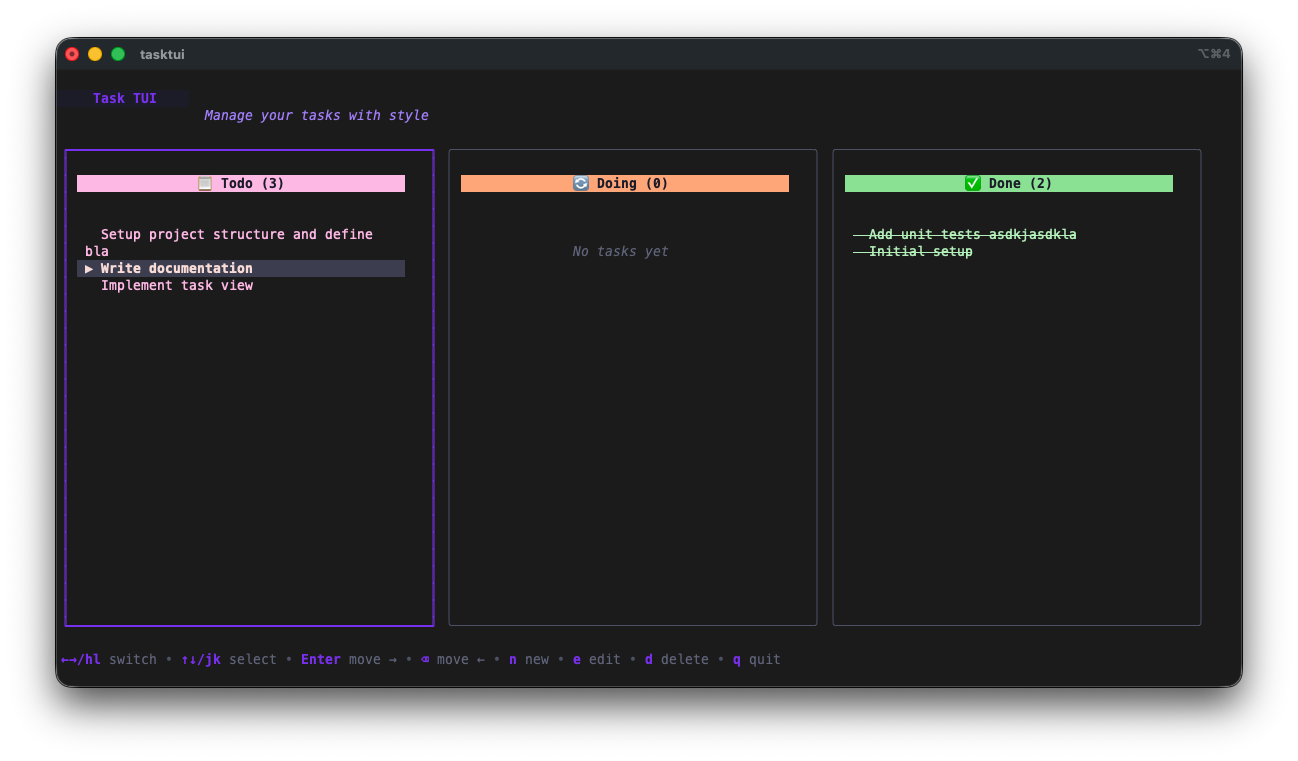Click the ↑↓ arrows icon in the status bar
The image size is (1298, 761).
point(188,659)
